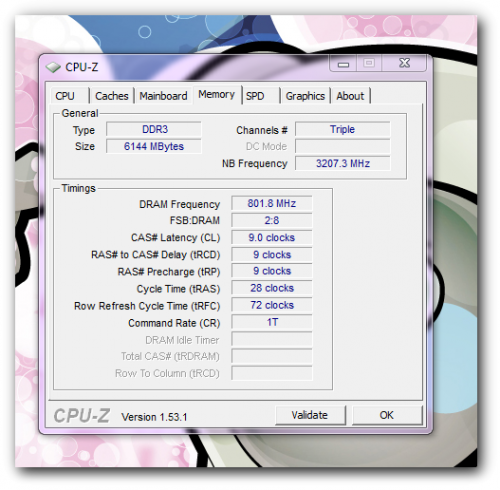Click the 2:8 FSB:DRAM ratio value
The height and width of the screenshot is (490, 500).
(x=272, y=220)
